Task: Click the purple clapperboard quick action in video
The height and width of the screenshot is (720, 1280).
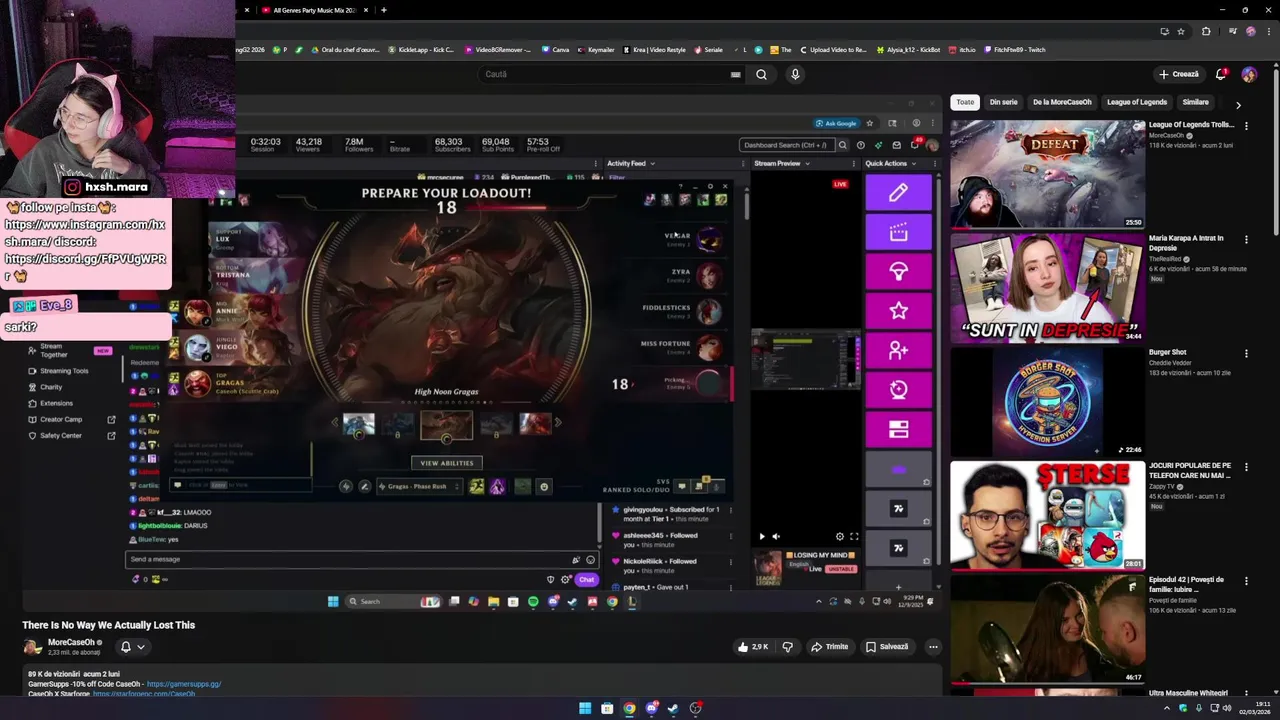Action: click(x=898, y=232)
